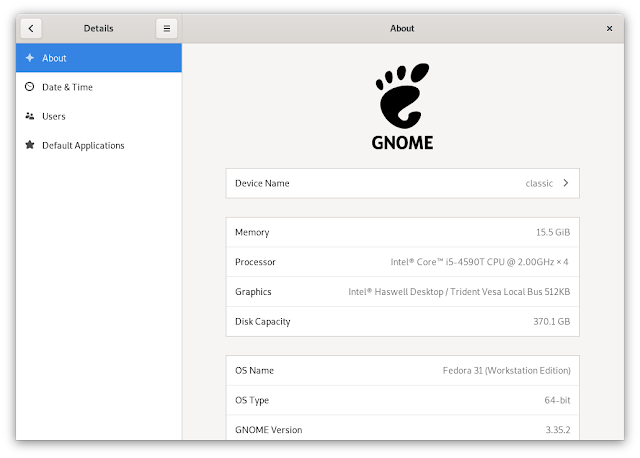Image resolution: width=640 pixels, height=458 pixels.
Task: Select the Processor row label
Action: point(256,262)
